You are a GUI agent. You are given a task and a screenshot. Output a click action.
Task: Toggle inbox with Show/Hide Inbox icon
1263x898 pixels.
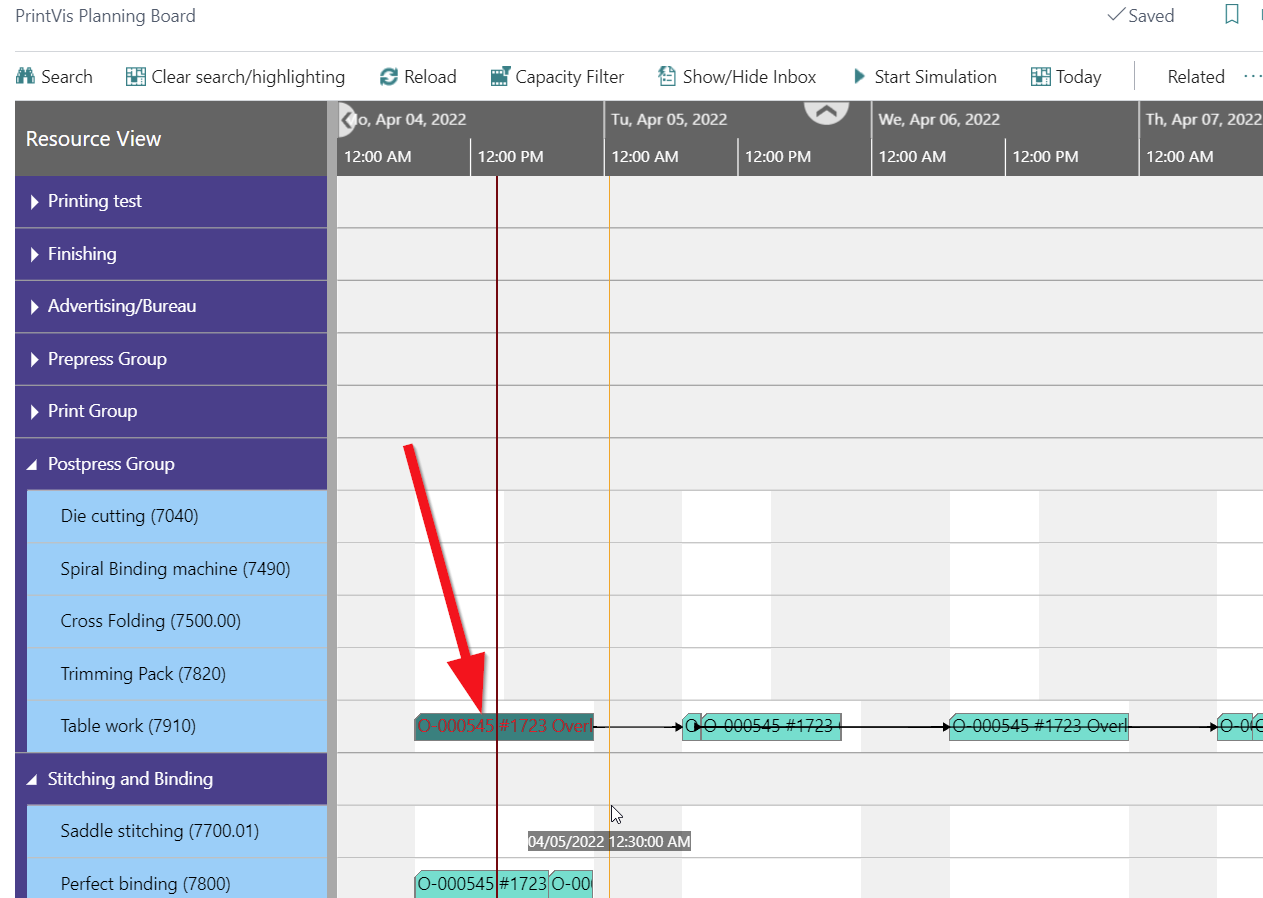(x=667, y=77)
